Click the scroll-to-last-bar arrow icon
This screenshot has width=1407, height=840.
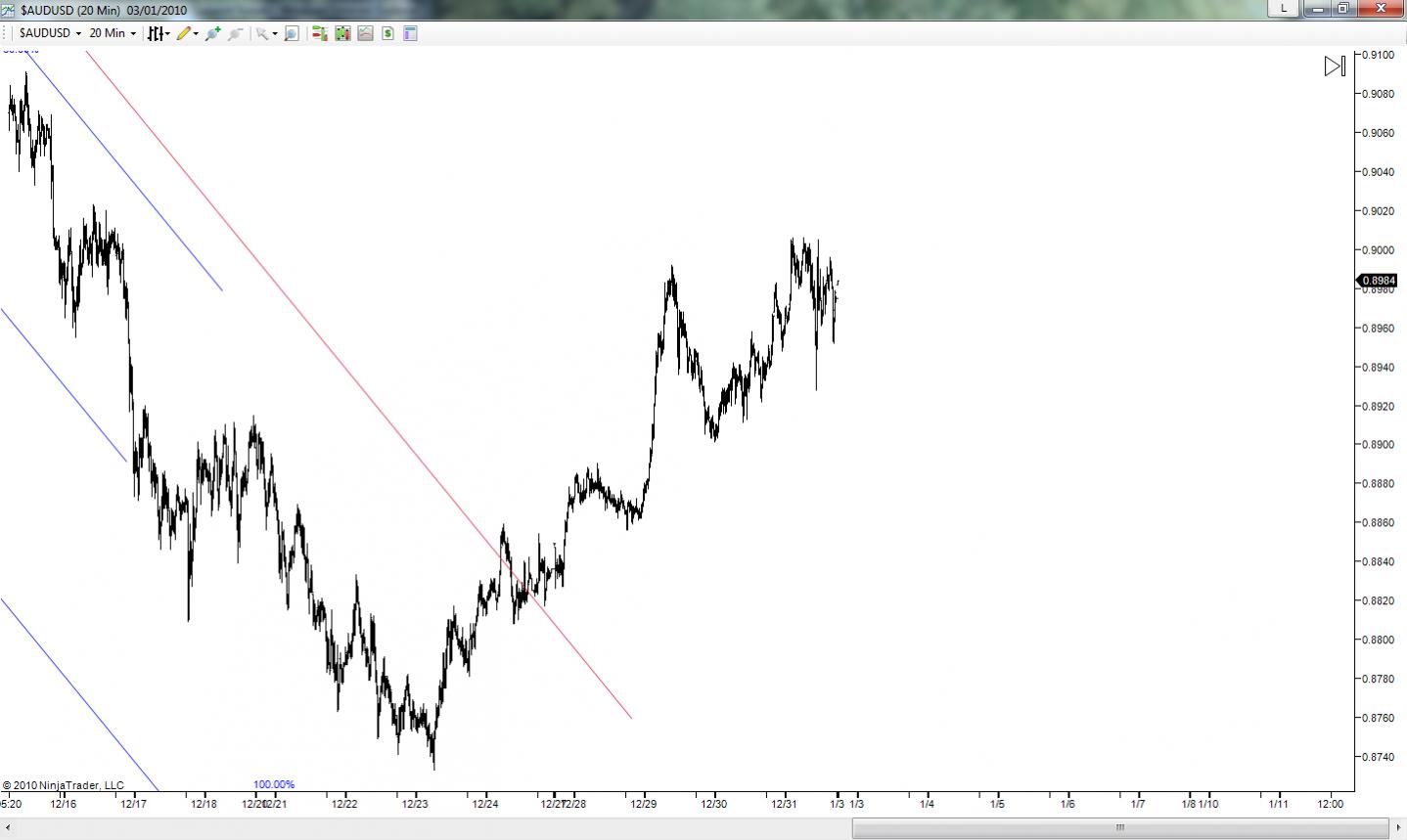[1335, 66]
